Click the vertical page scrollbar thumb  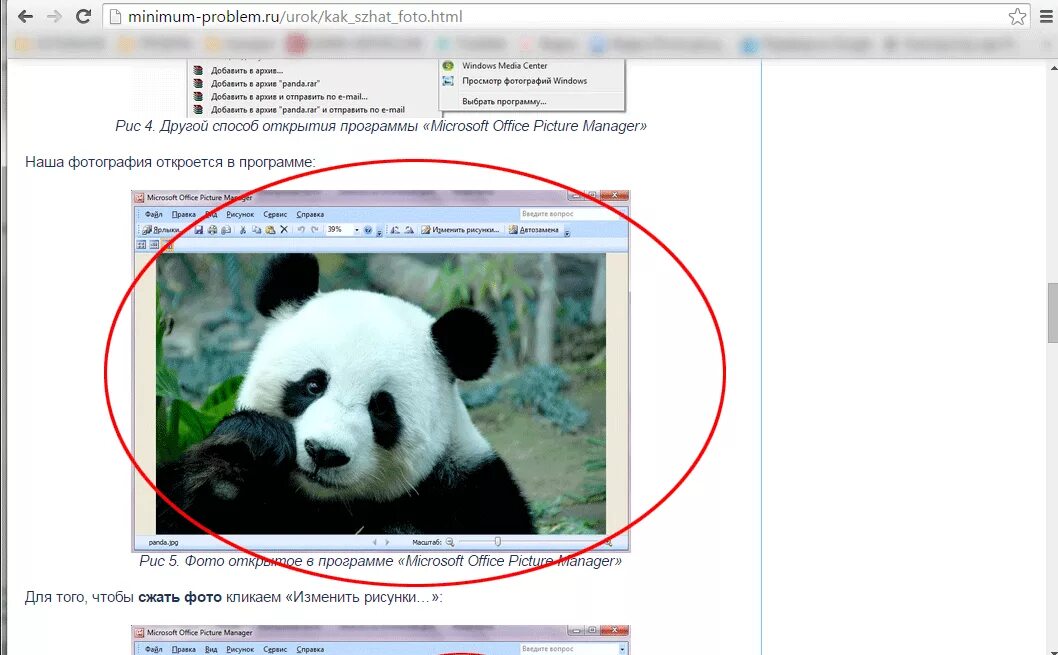pos(1053,314)
